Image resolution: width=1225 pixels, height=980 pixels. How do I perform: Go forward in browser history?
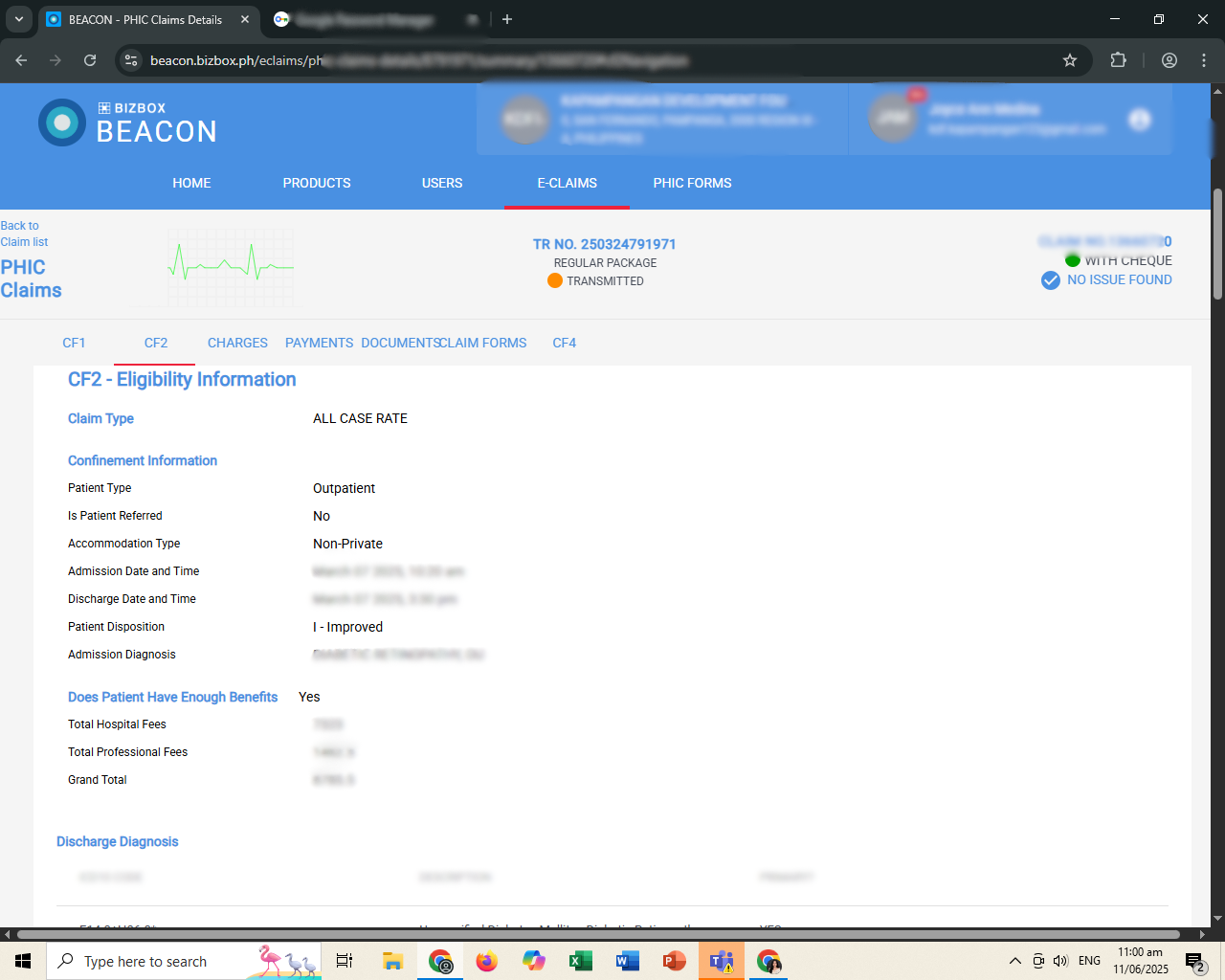(56, 60)
